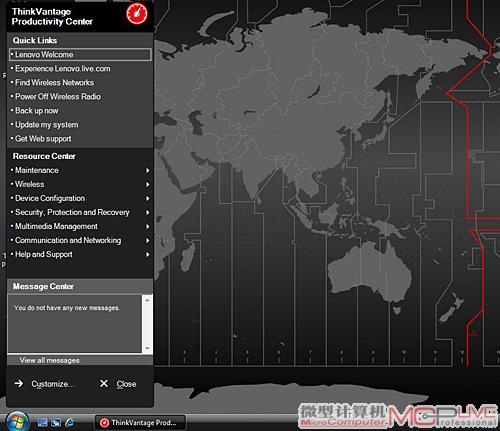Image resolution: width=500 pixels, height=431 pixels.
Task: Click the red ThinkVantage gauge icon
Action: pyautogui.click(x=137, y=14)
